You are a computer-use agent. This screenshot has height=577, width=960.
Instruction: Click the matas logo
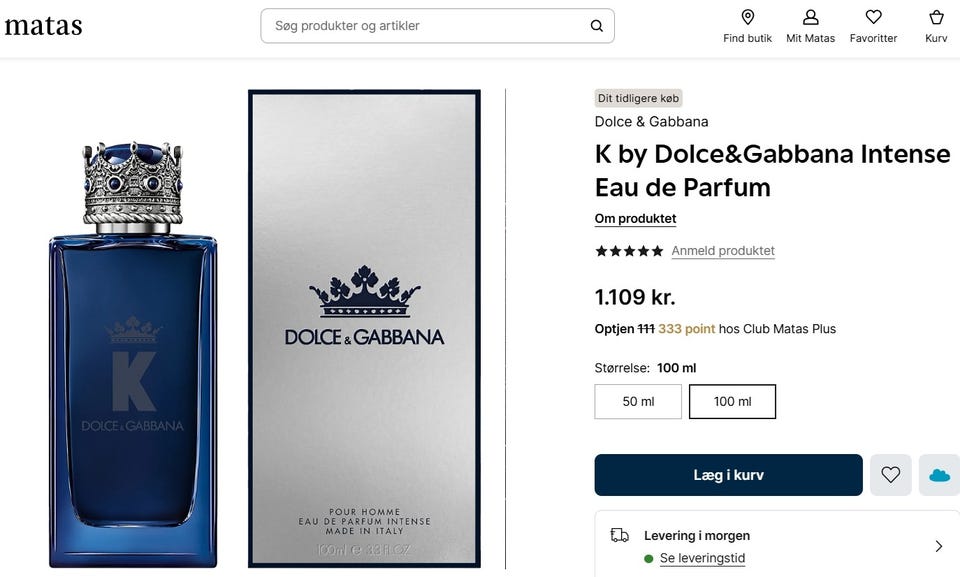[x=43, y=26]
